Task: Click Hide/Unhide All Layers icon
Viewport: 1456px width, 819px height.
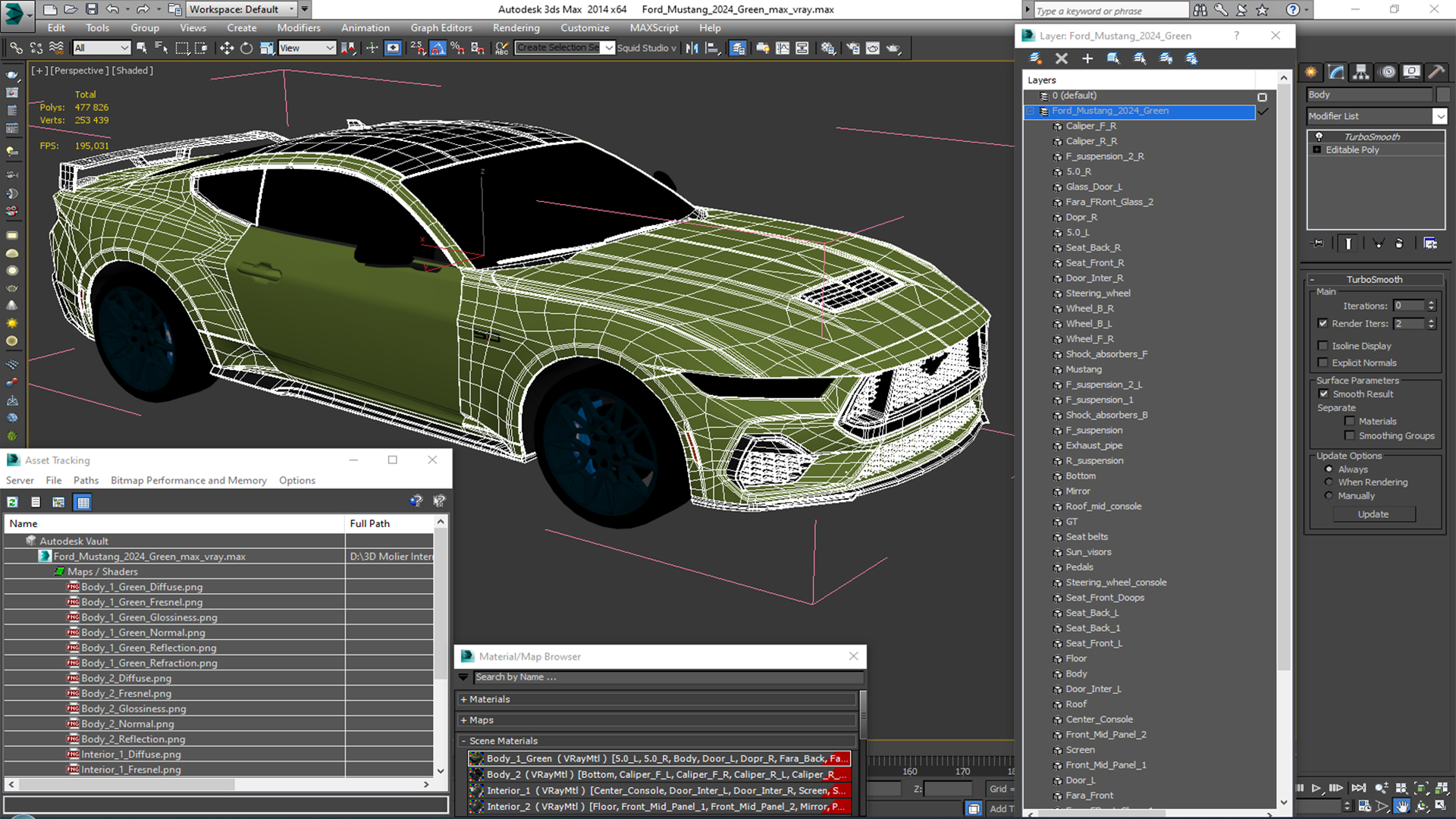Action: click(x=1166, y=58)
